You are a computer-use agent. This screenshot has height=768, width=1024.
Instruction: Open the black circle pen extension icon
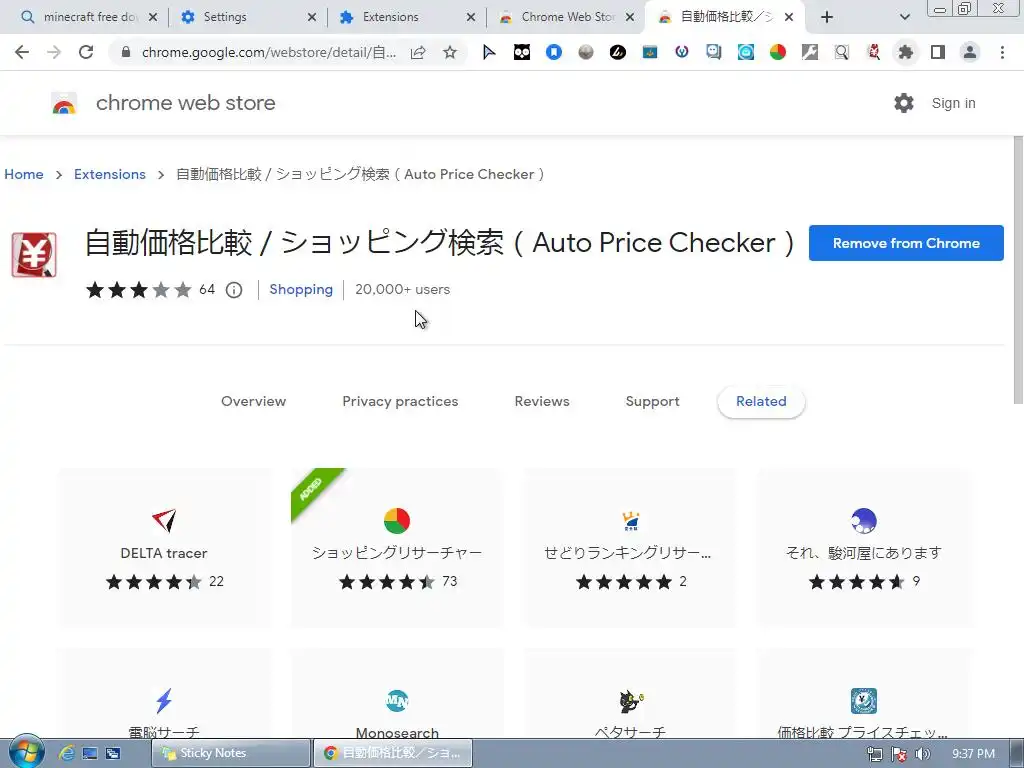point(618,52)
